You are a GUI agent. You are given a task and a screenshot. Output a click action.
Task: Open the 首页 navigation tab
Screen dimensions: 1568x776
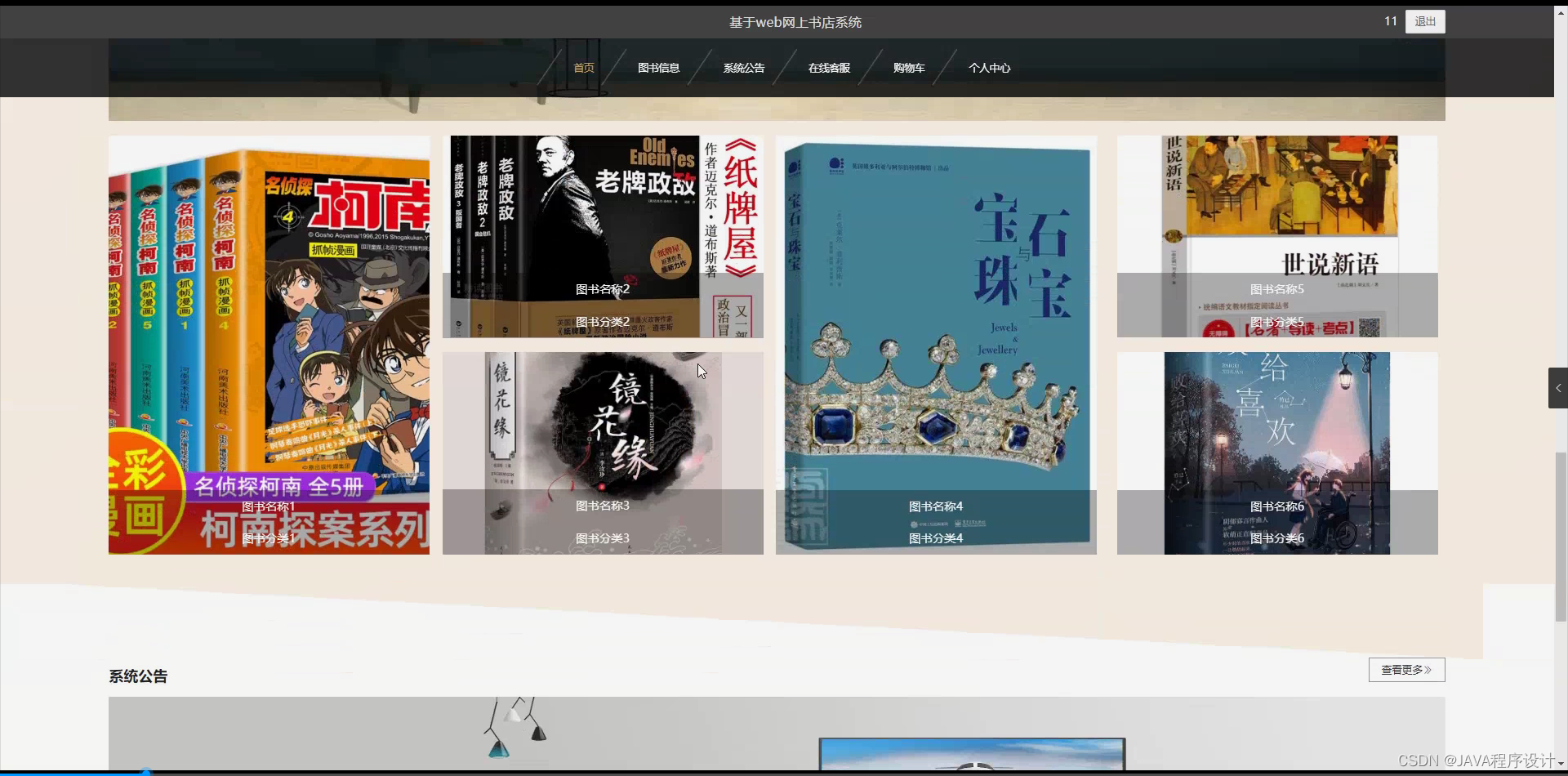click(x=584, y=68)
